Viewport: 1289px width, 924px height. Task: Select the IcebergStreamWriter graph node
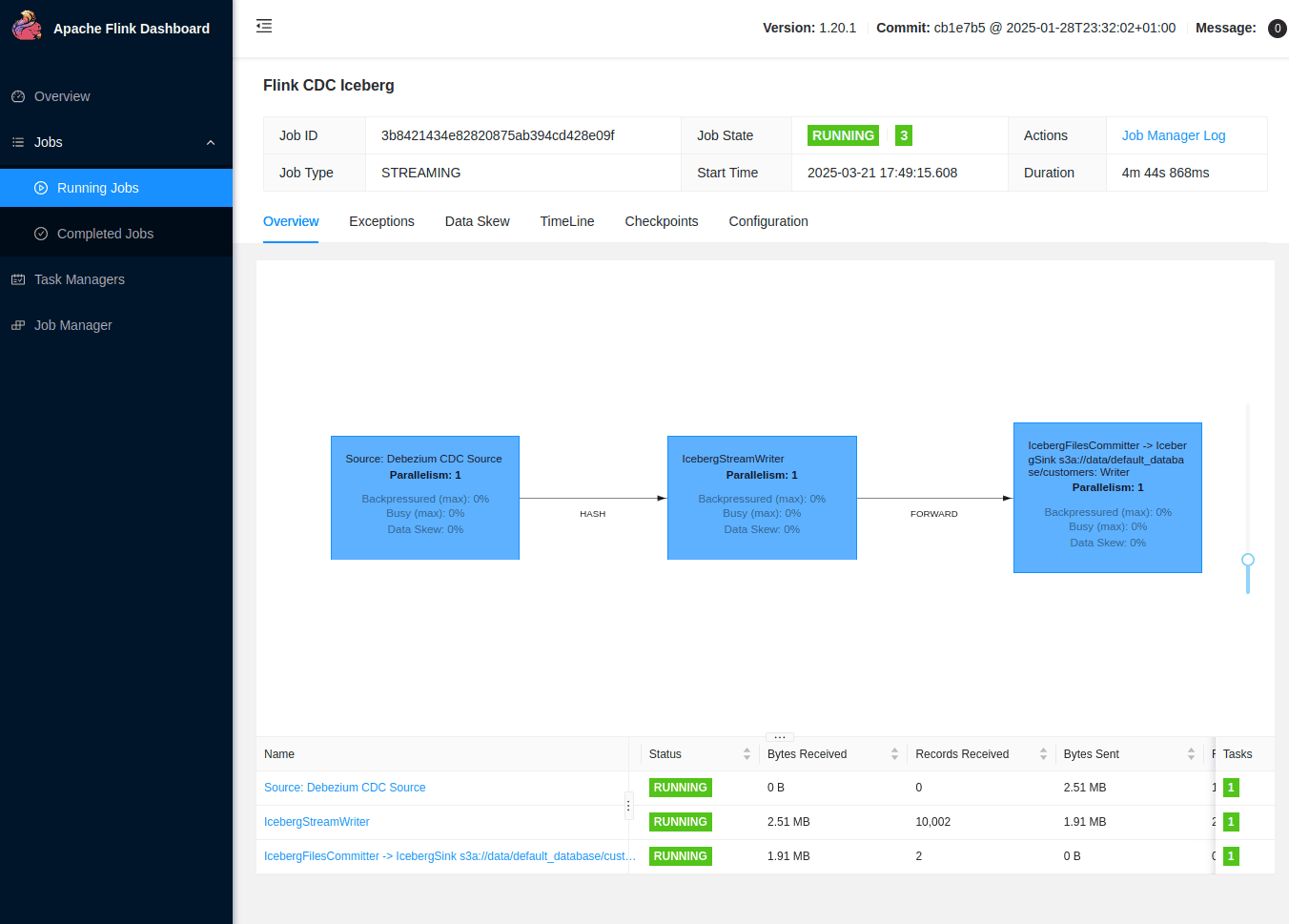(x=762, y=498)
